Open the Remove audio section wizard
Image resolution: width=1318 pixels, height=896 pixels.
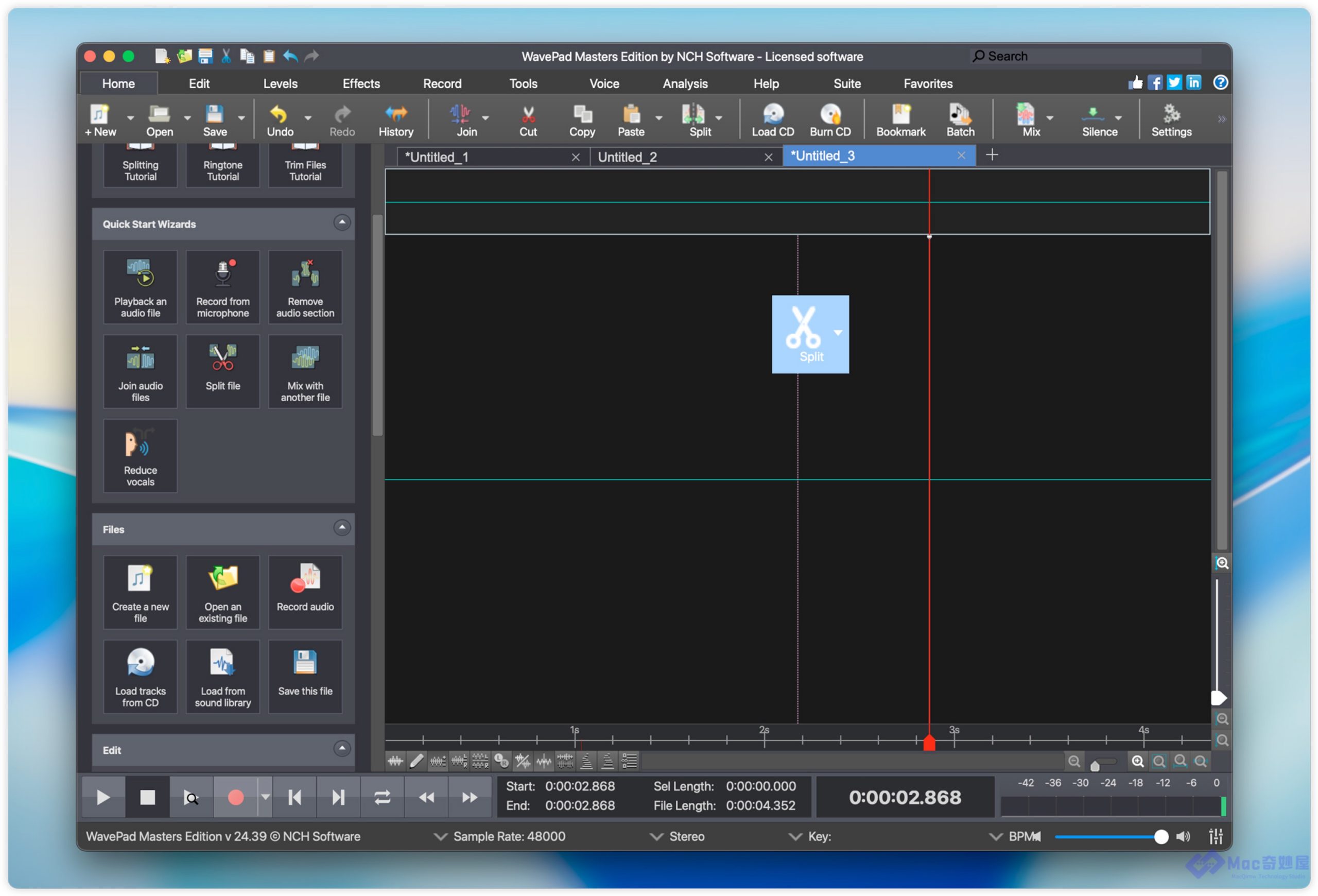(305, 287)
